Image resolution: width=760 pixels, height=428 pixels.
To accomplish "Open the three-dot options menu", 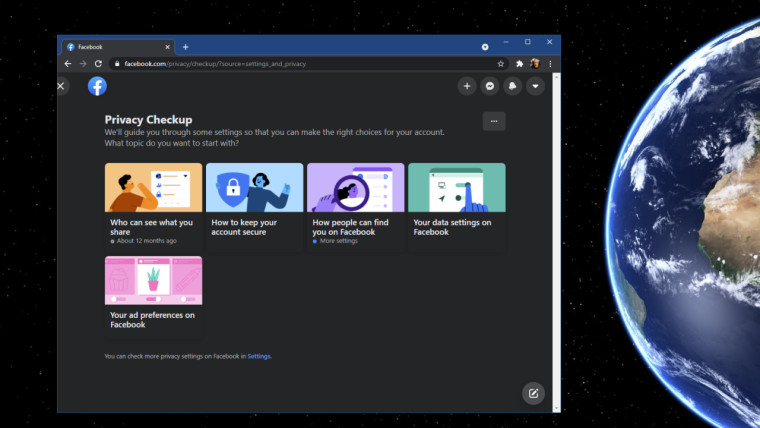I will click(494, 121).
